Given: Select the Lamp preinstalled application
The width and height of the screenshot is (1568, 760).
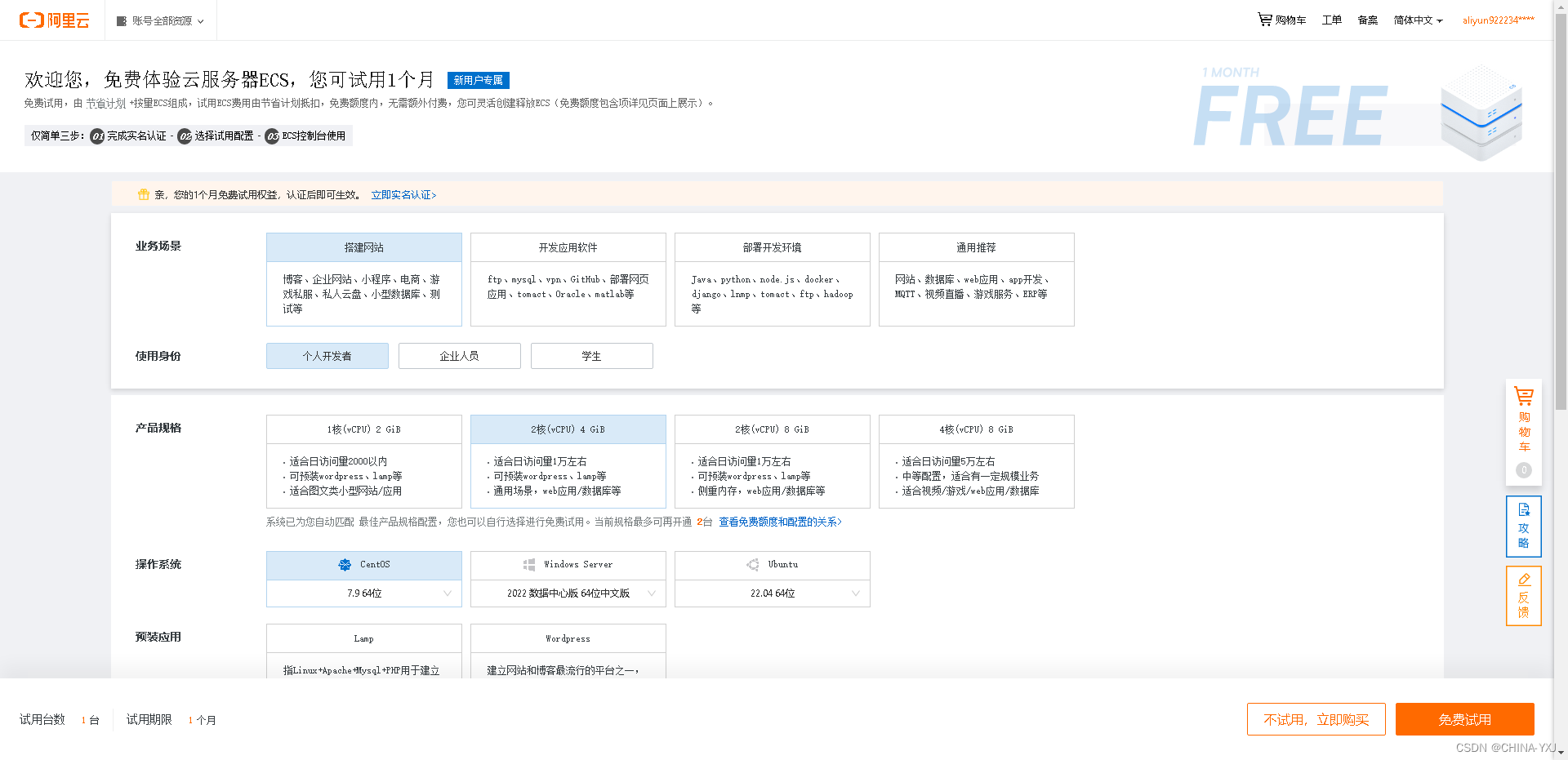Looking at the screenshot, I should coord(364,651).
